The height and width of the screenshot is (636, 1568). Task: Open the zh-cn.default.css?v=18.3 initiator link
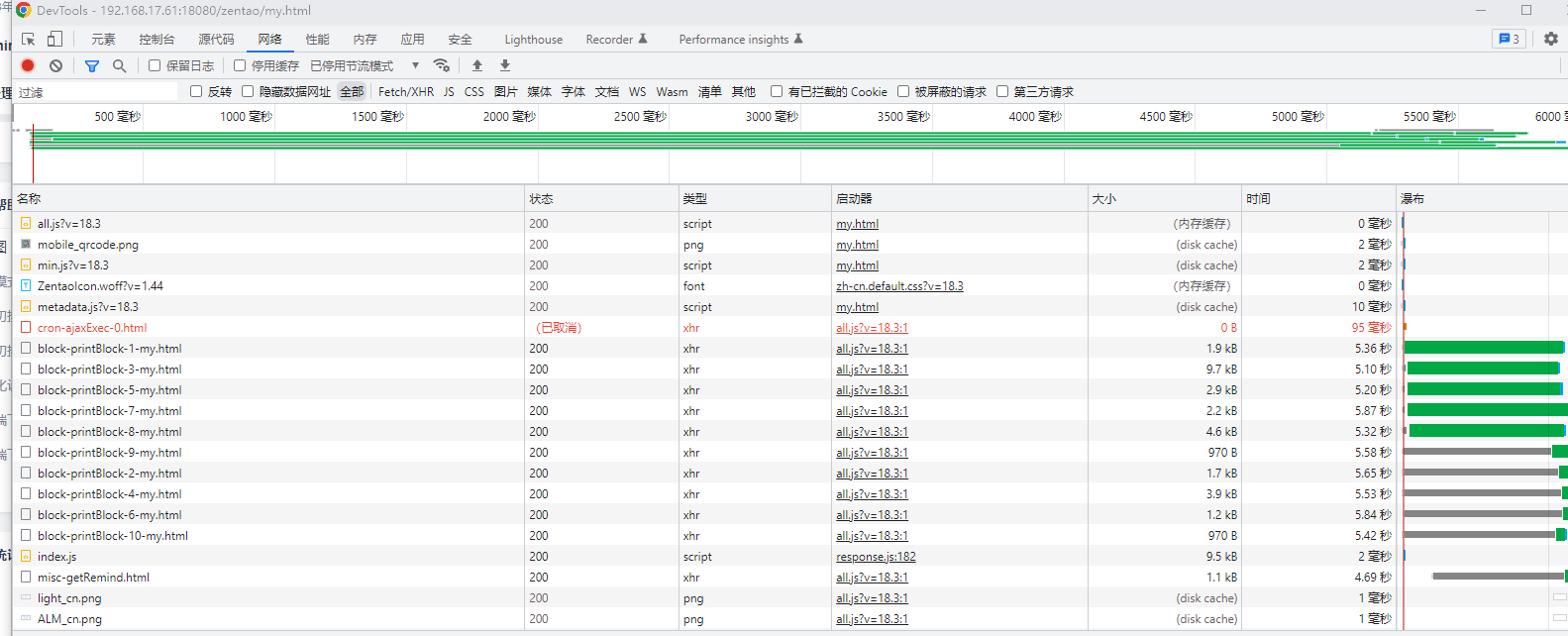pyautogui.click(x=899, y=286)
